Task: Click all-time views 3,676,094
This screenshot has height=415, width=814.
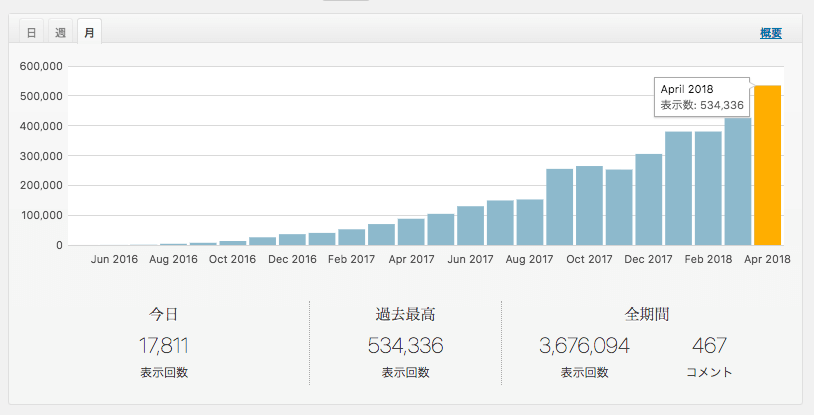Action: tap(585, 345)
